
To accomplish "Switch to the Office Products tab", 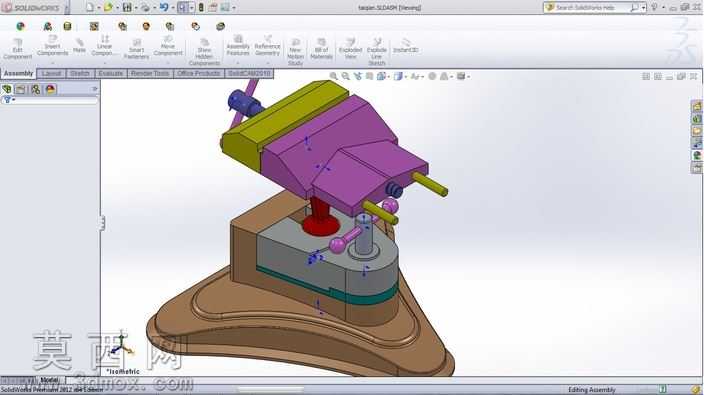I will [198, 73].
